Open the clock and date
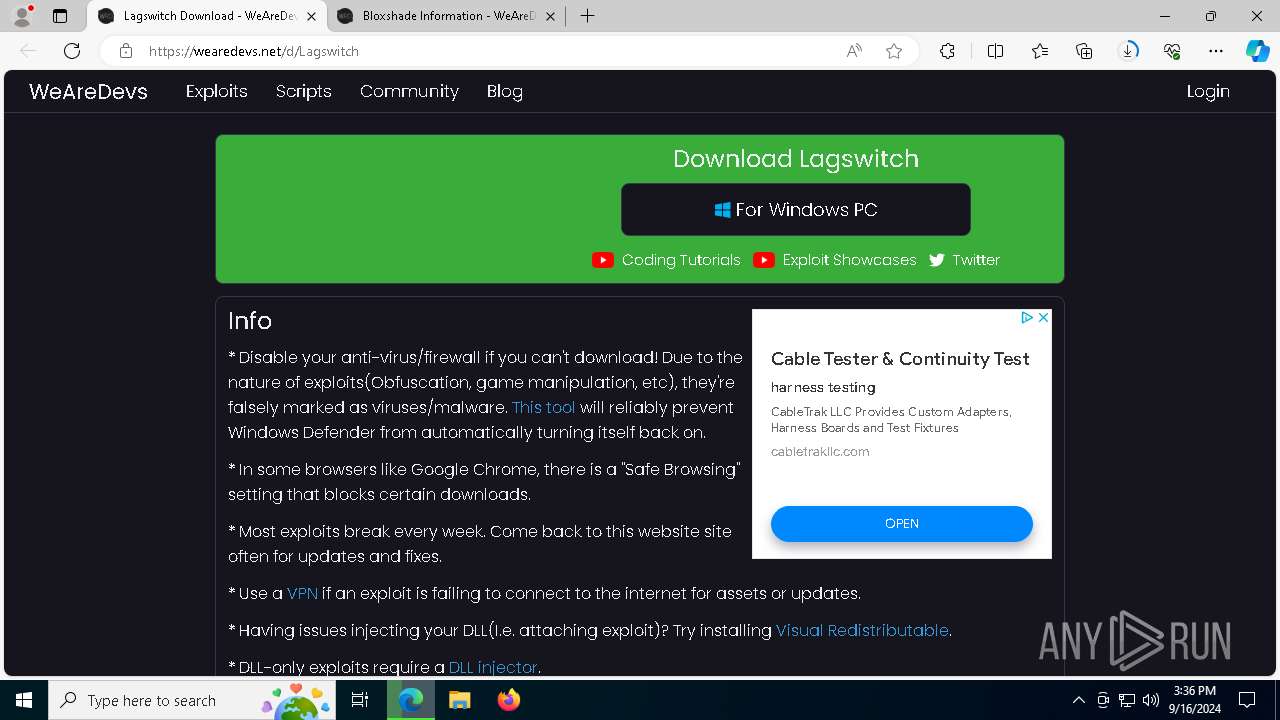The width and height of the screenshot is (1280, 720). click(1194, 700)
